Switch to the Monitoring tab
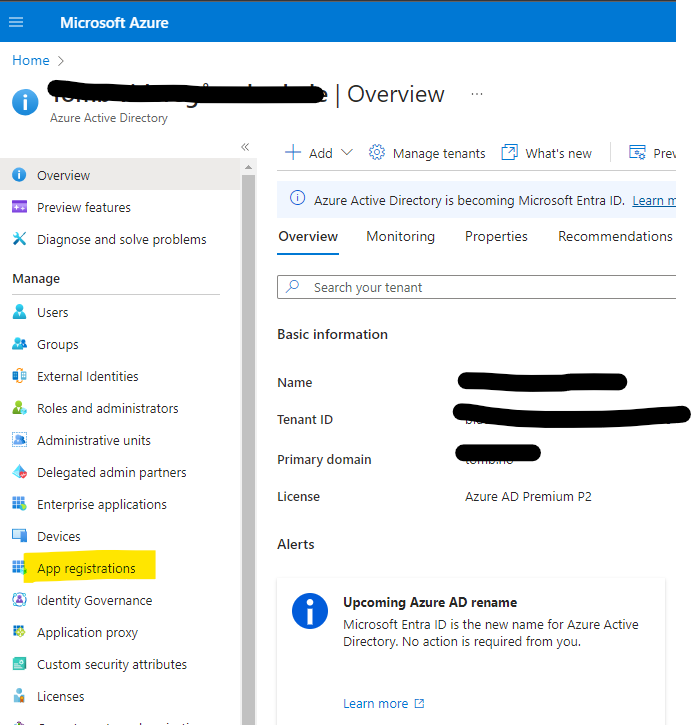 [x=400, y=237]
